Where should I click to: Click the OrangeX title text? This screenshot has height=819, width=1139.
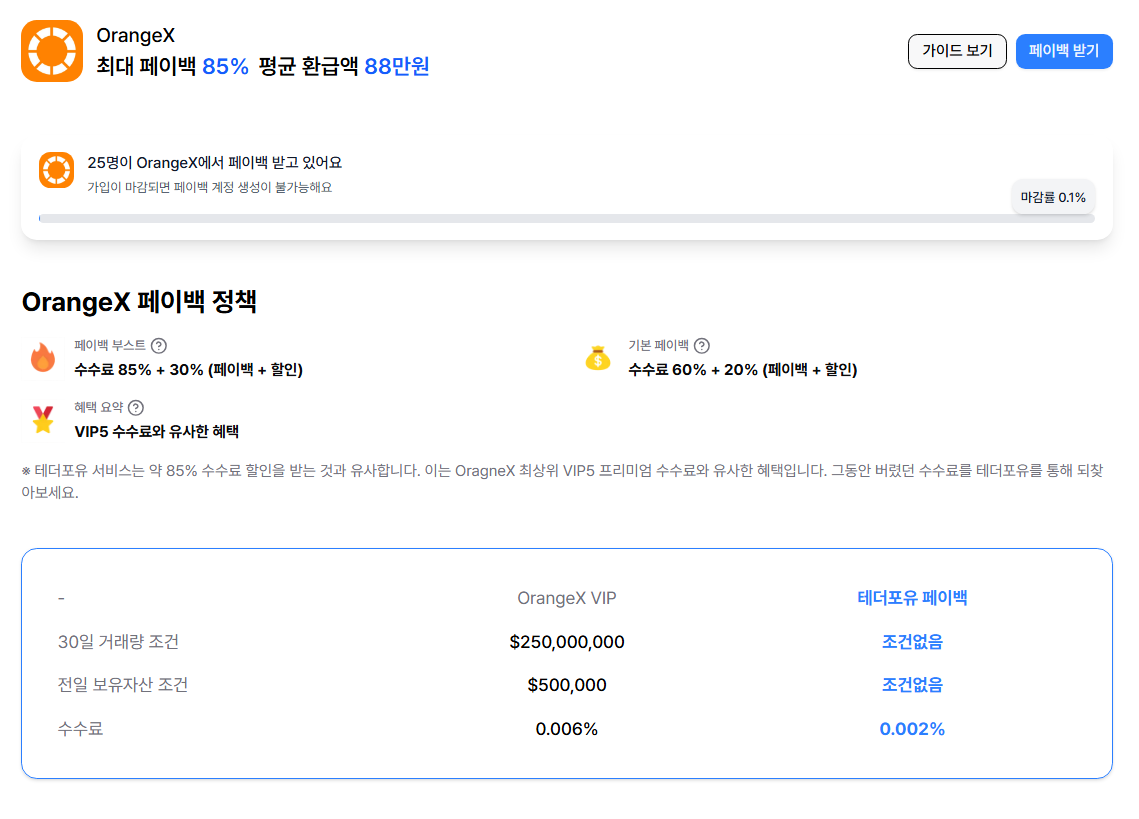[136, 35]
